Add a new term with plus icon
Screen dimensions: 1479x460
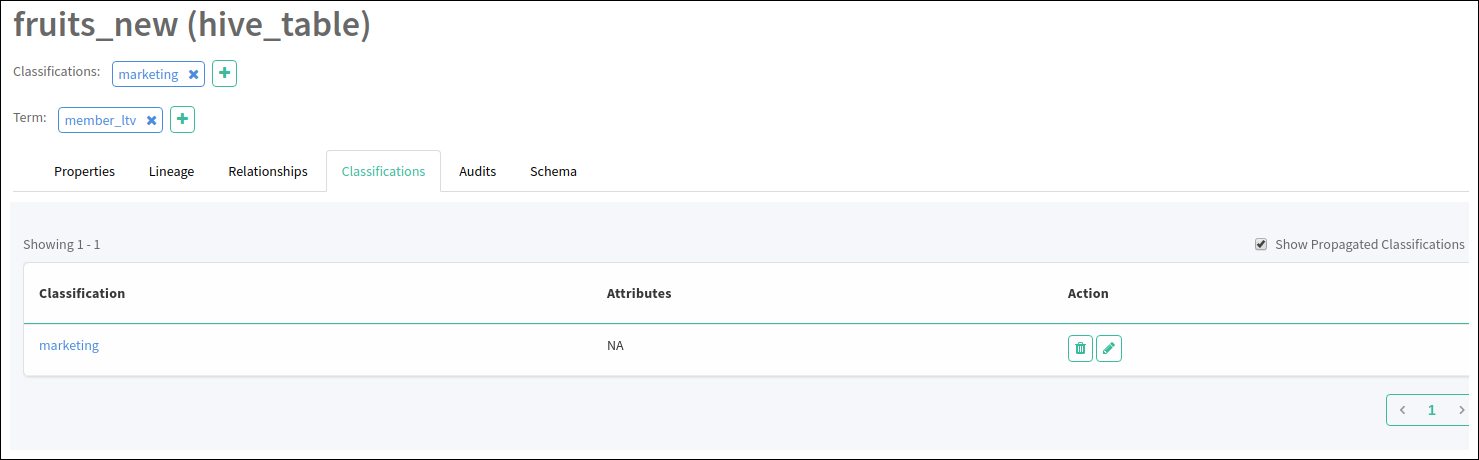(182, 120)
